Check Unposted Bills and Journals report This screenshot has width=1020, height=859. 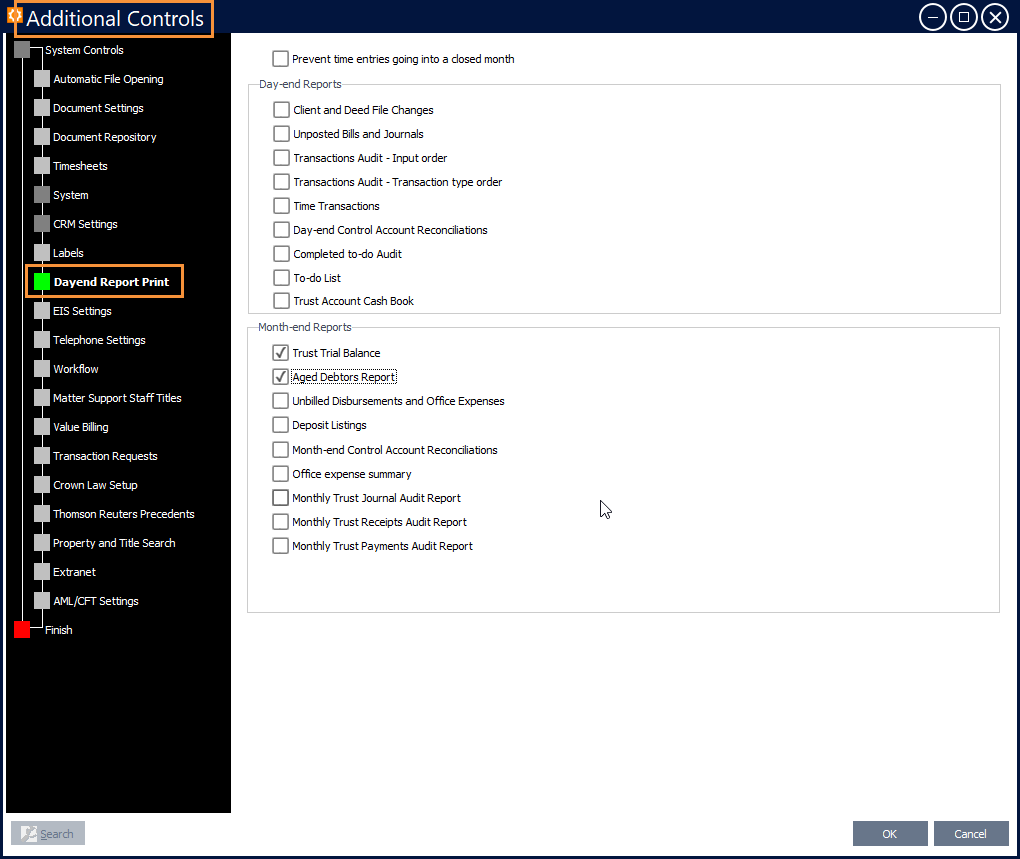[282, 134]
